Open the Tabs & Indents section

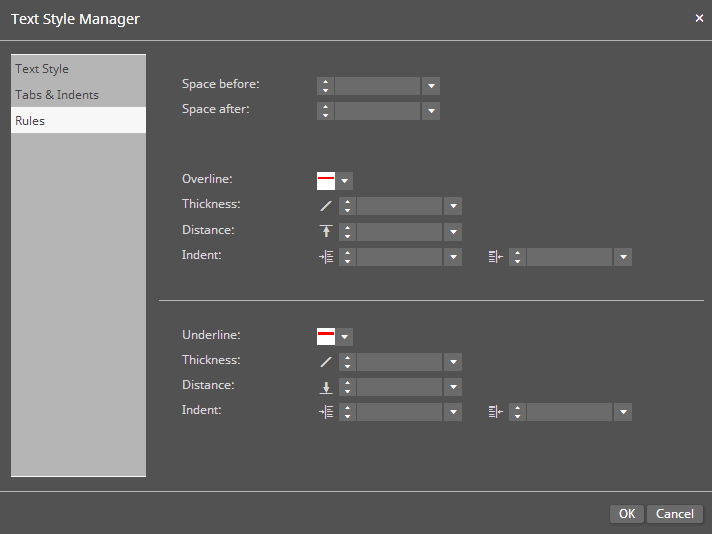pos(57,95)
